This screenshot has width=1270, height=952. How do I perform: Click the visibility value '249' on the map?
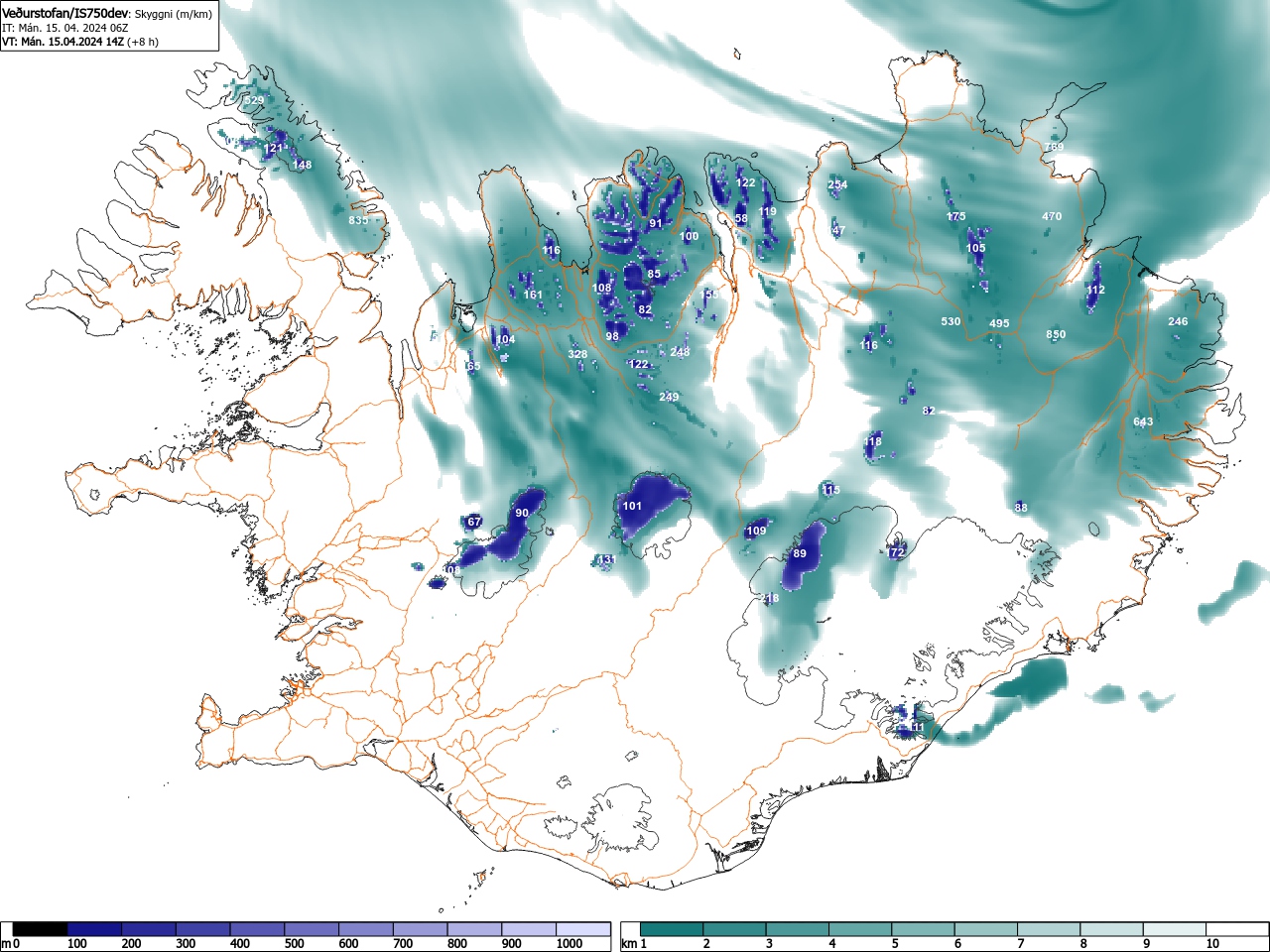(x=669, y=397)
